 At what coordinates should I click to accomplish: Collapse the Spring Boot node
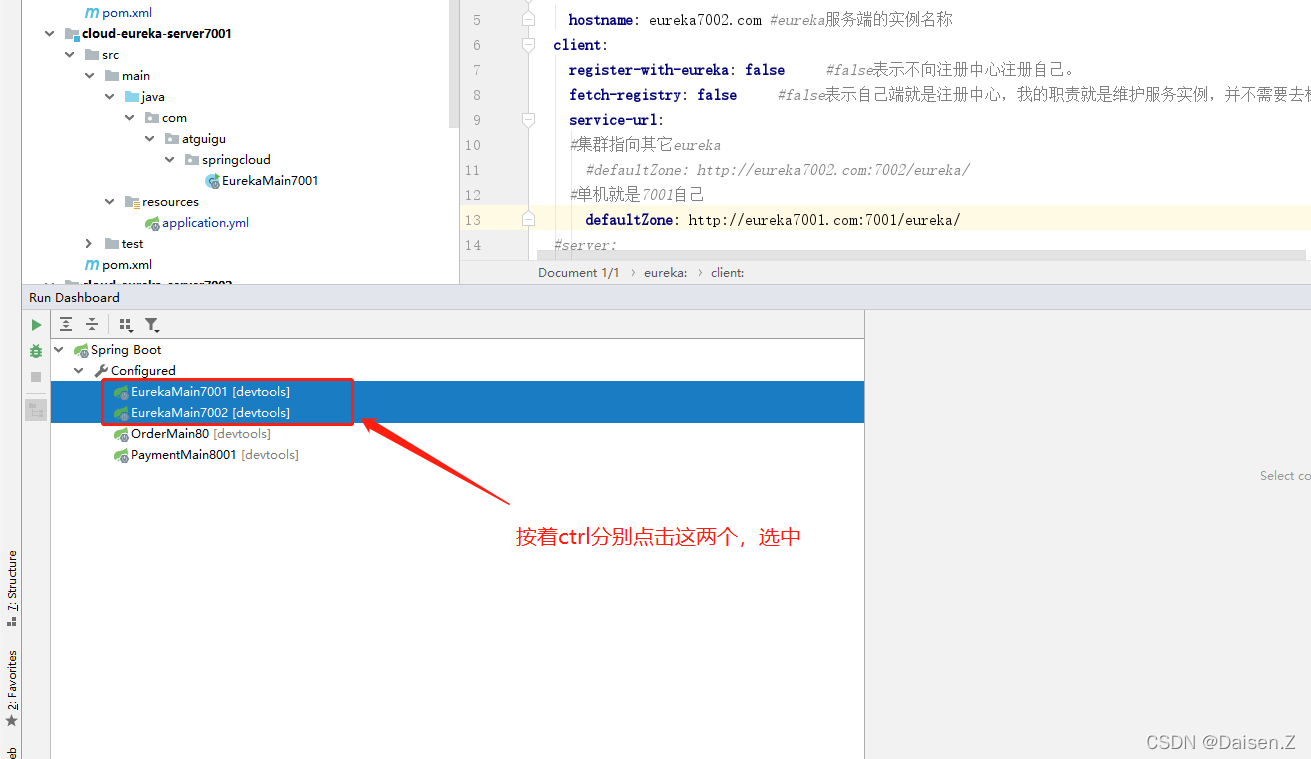pyautogui.click(x=59, y=350)
